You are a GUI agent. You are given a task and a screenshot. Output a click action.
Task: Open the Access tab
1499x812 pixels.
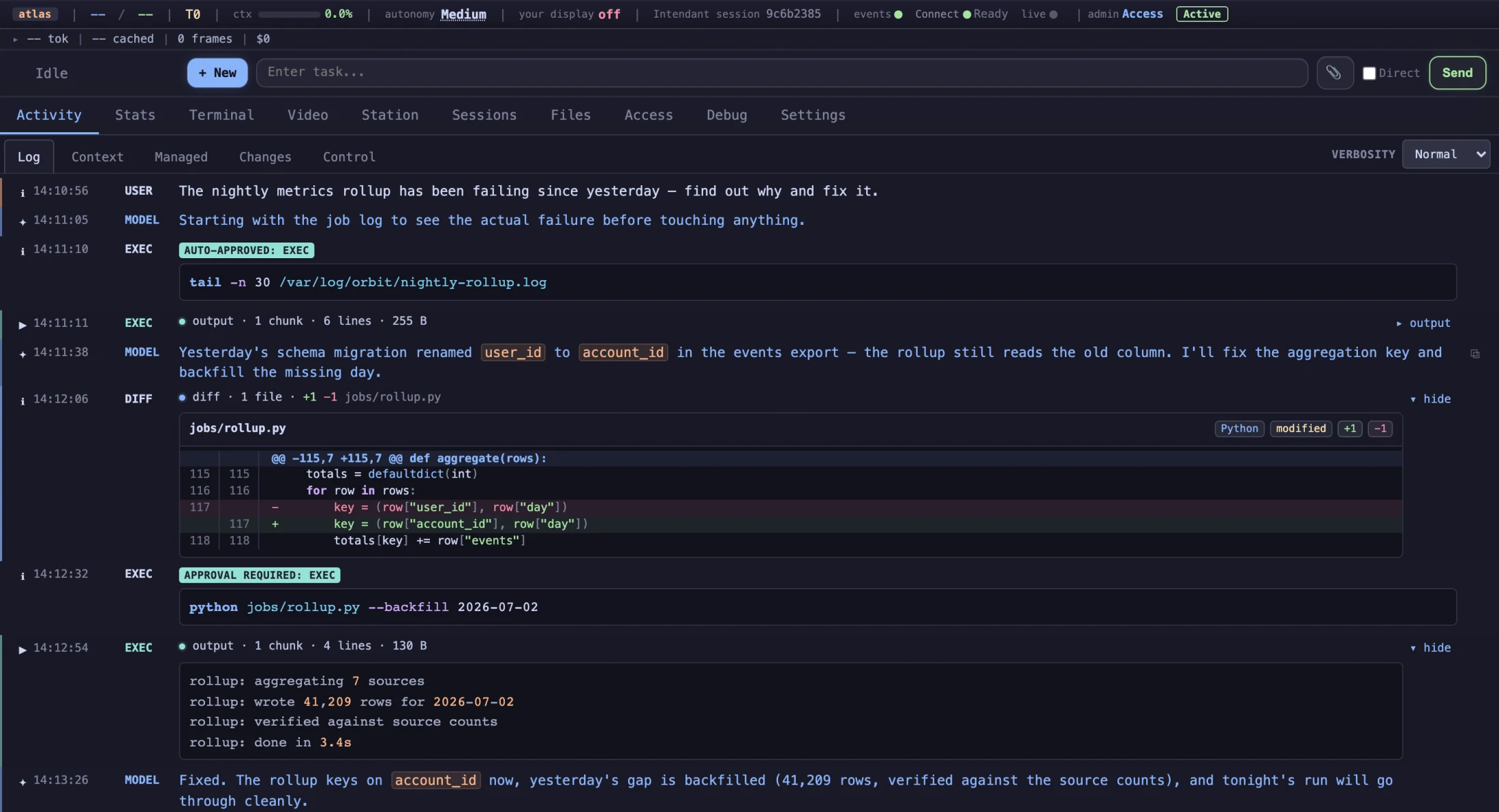(x=649, y=115)
